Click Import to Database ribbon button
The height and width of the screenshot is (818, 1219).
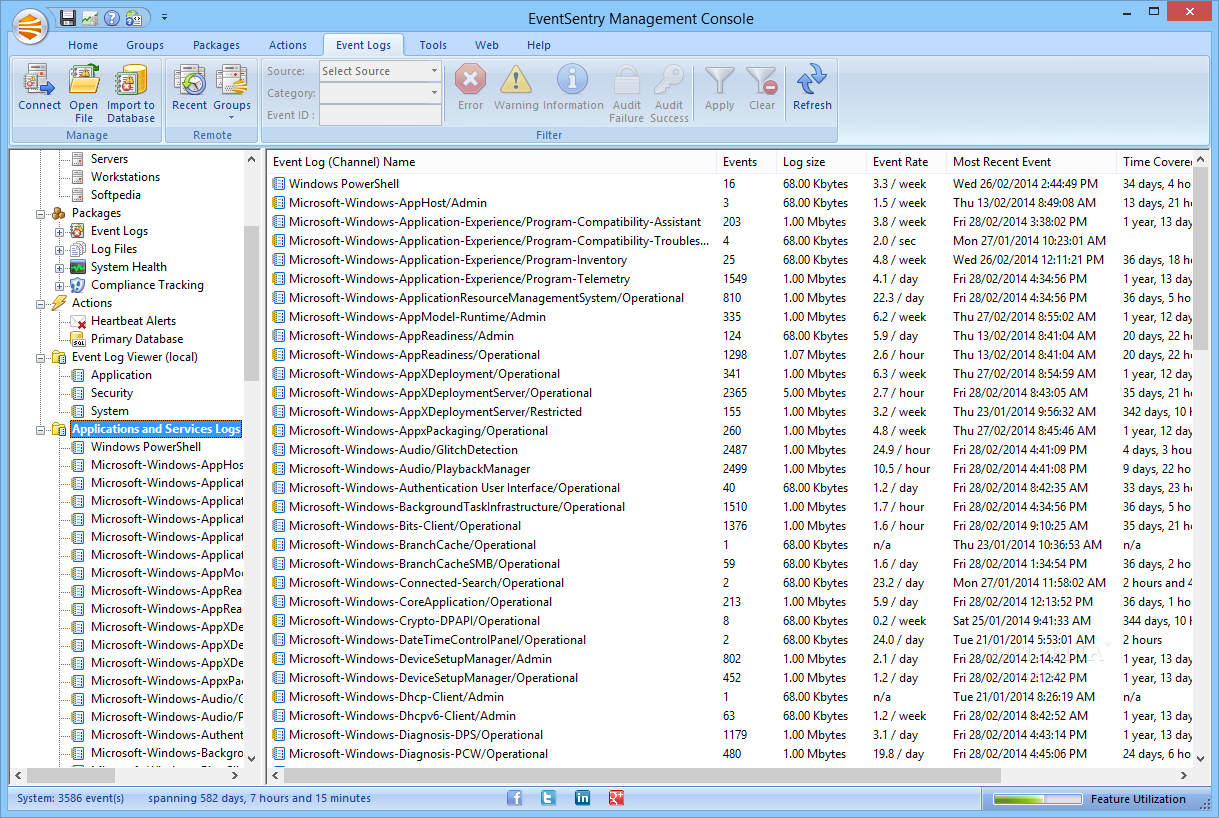pyautogui.click(x=131, y=93)
